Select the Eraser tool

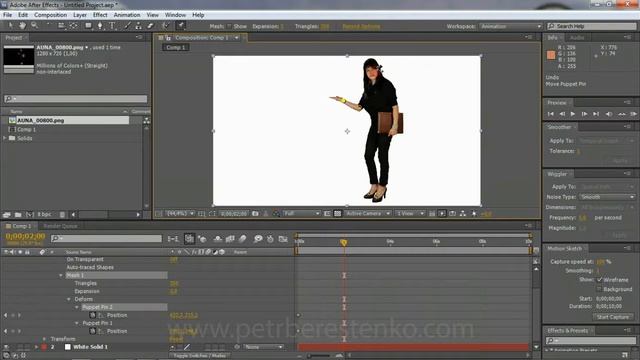point(150,26)
